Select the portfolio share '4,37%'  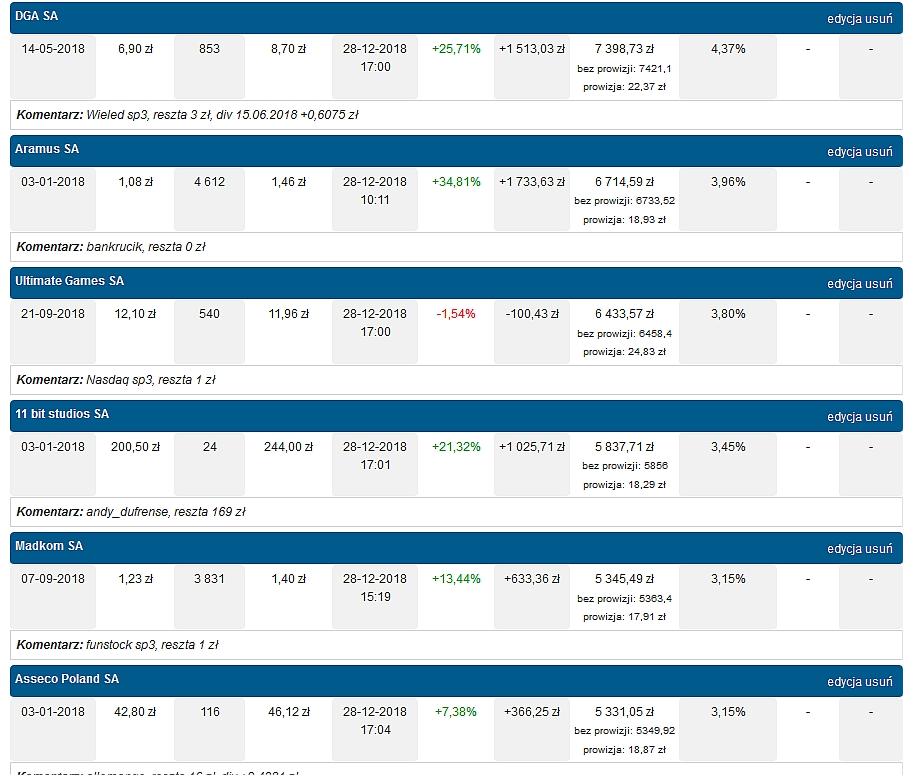click(x=728, y=49)
